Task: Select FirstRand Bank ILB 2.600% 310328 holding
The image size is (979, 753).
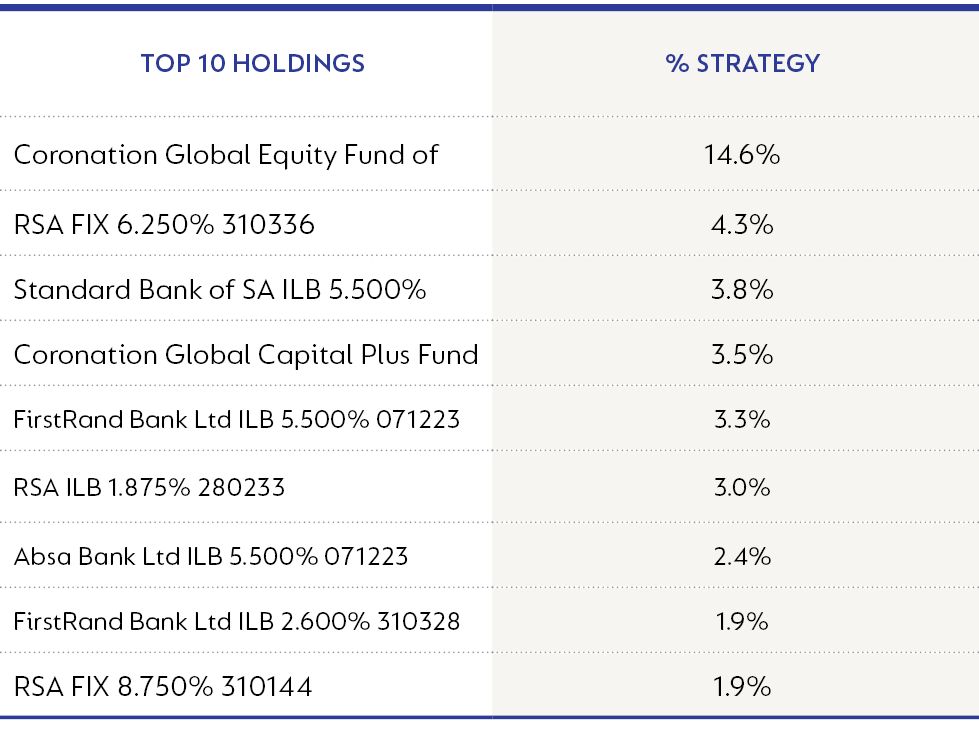Action: [x=237, y=621]
